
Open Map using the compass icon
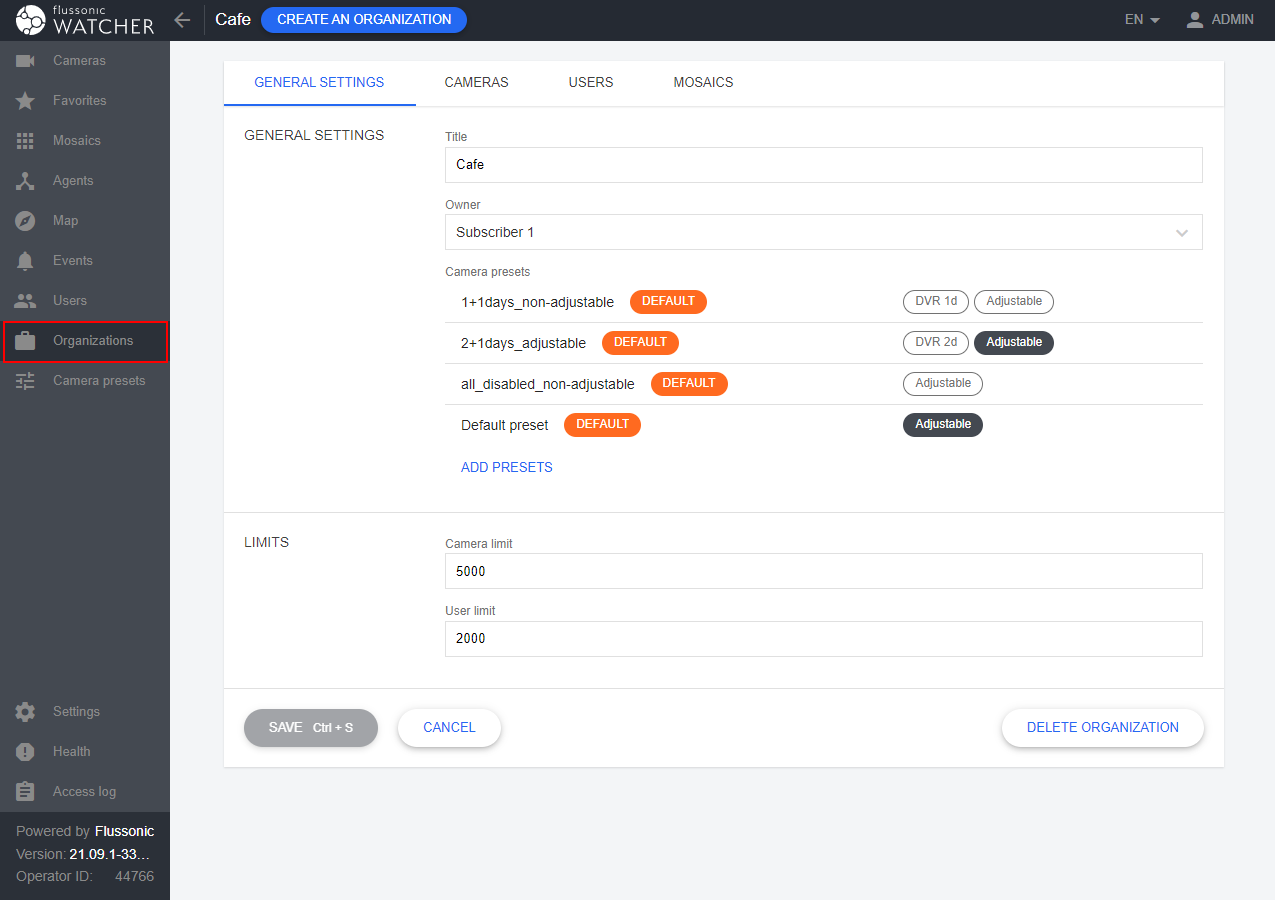click(x=26, y=221)
